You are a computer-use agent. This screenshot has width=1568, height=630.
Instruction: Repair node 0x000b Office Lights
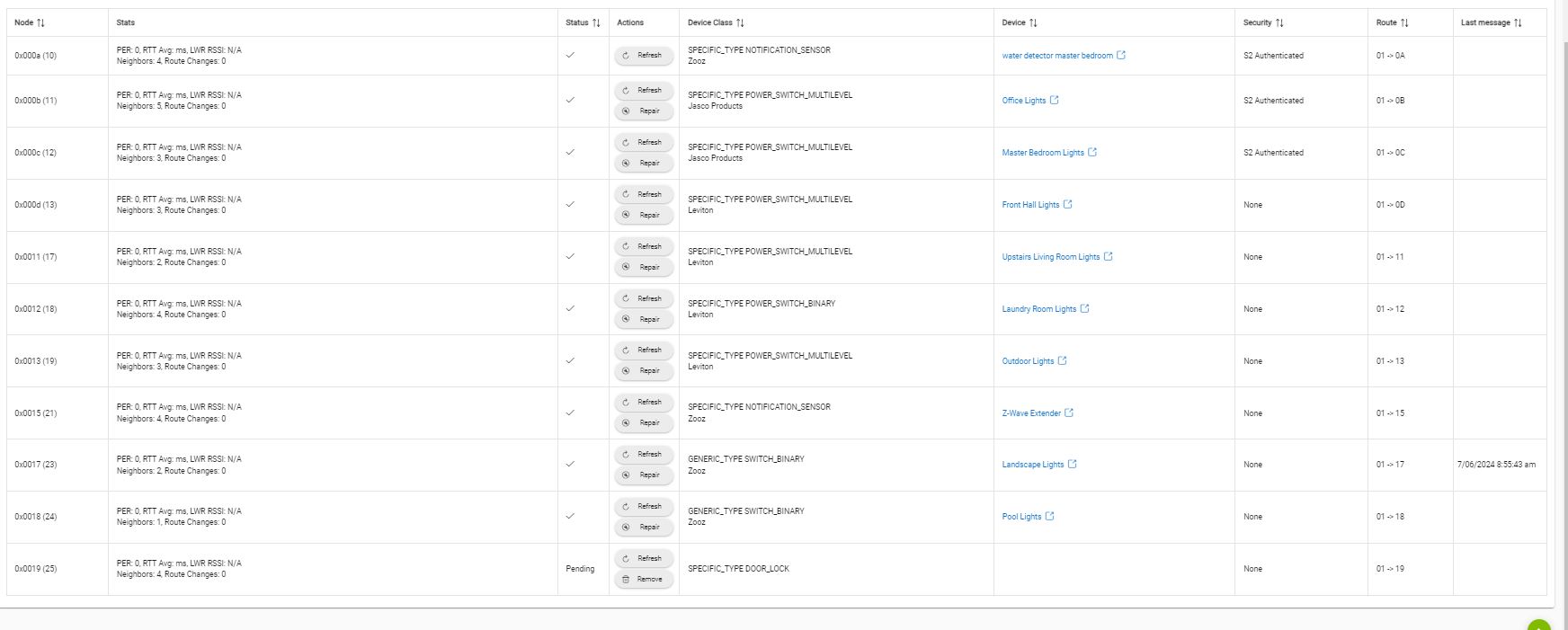(x=644, y=111)
